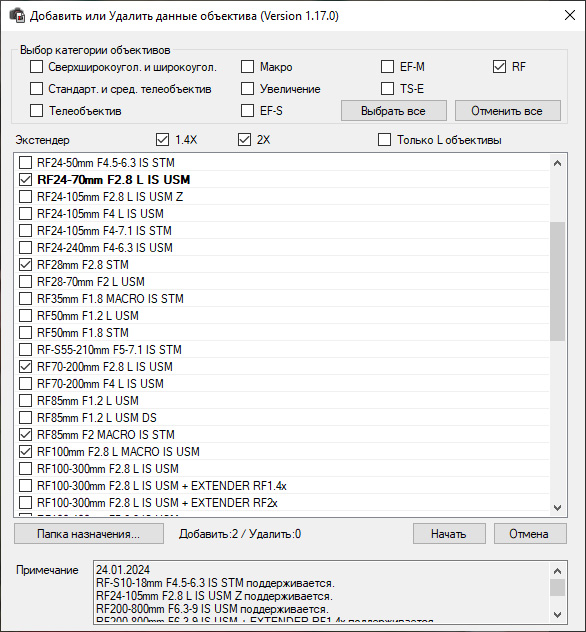Check RF24-50mm F4.5-6.3 IS STM lens

click(x=25, y=162)
